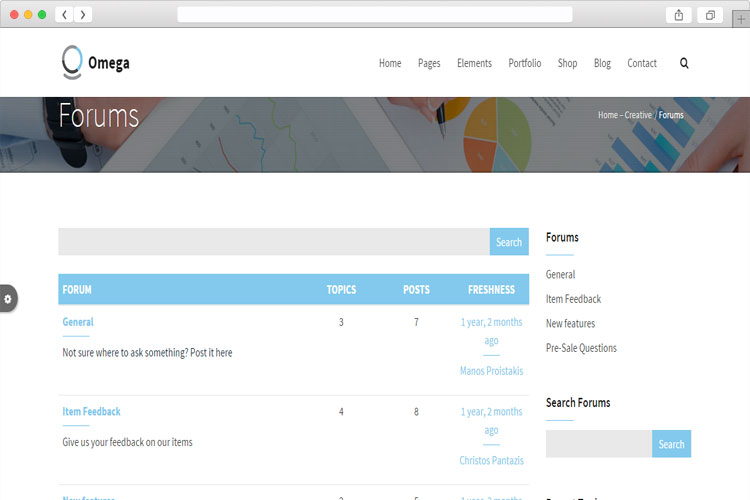The image size is (750, 500).
Task: Open the browser tabs overview icon
Action: pos(710,15)
